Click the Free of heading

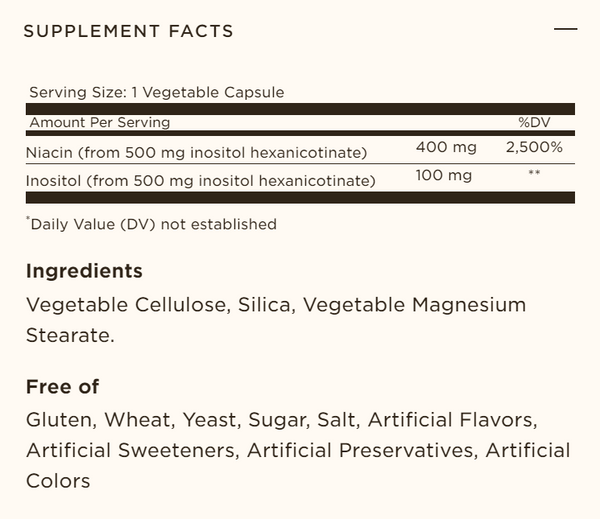coord(62,387)
